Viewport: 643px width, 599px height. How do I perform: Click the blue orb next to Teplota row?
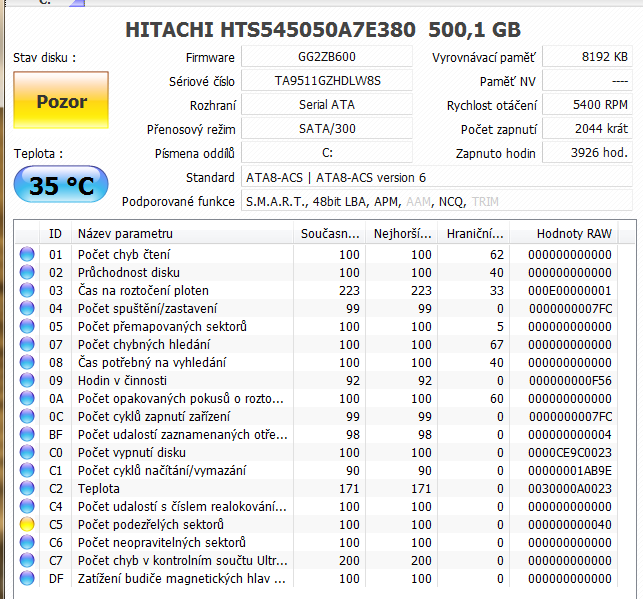click(27, 489)
